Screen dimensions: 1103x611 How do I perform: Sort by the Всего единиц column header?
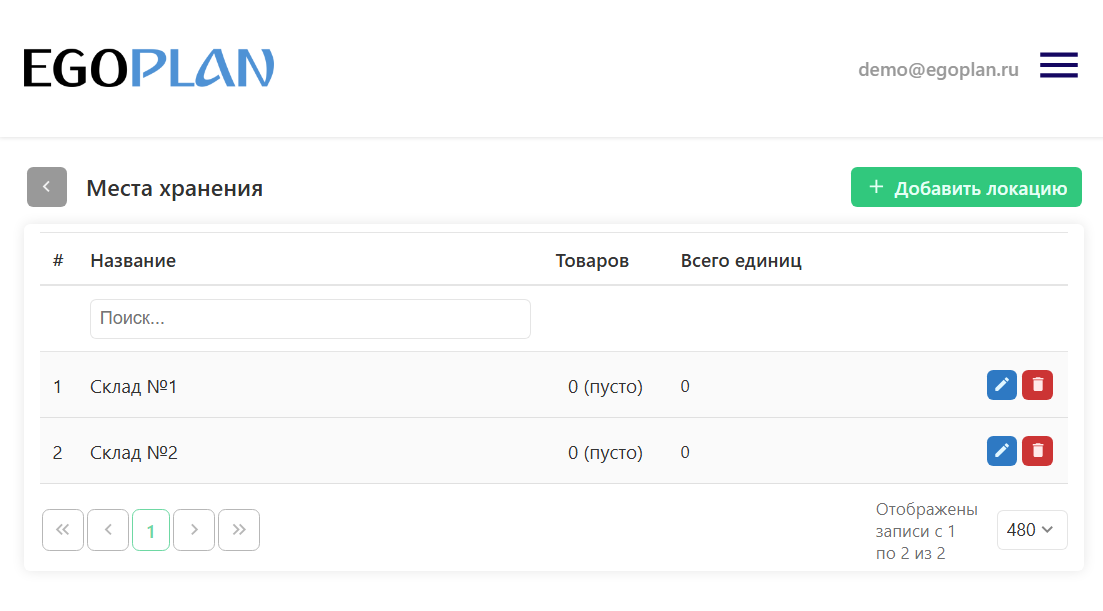tap(741, 261)
